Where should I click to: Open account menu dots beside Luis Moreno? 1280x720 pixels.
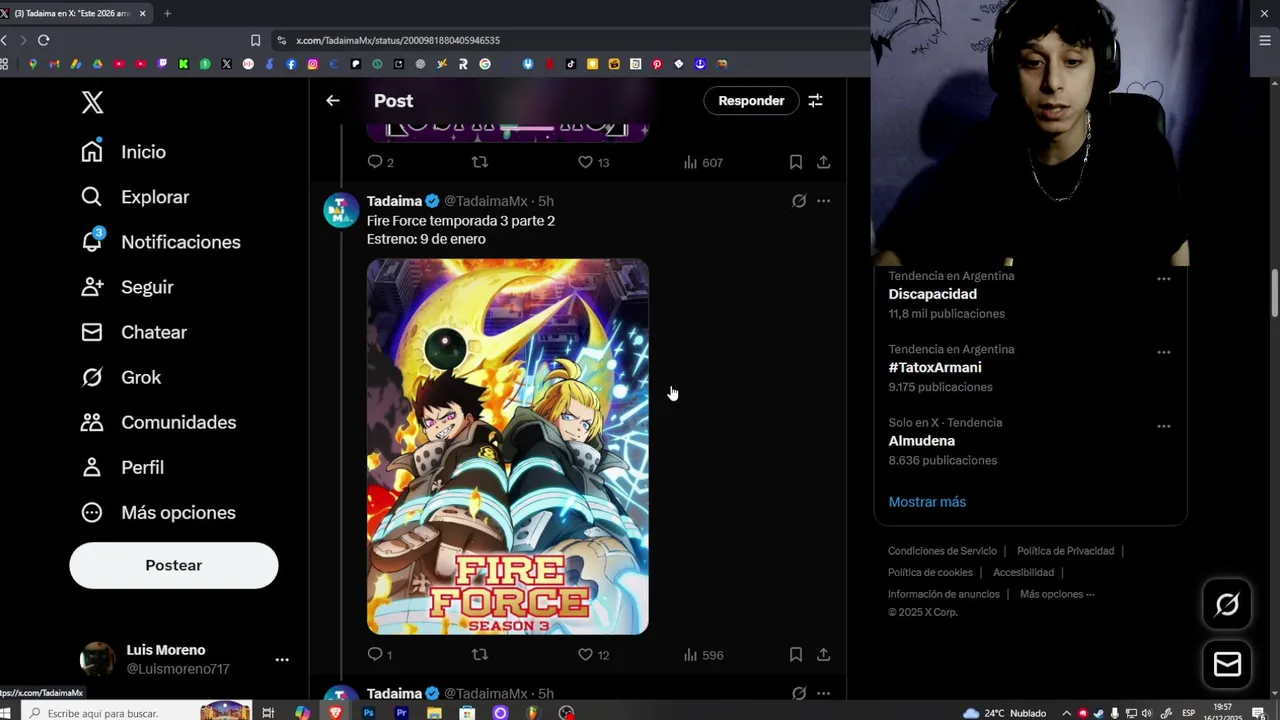coord(282,659)
